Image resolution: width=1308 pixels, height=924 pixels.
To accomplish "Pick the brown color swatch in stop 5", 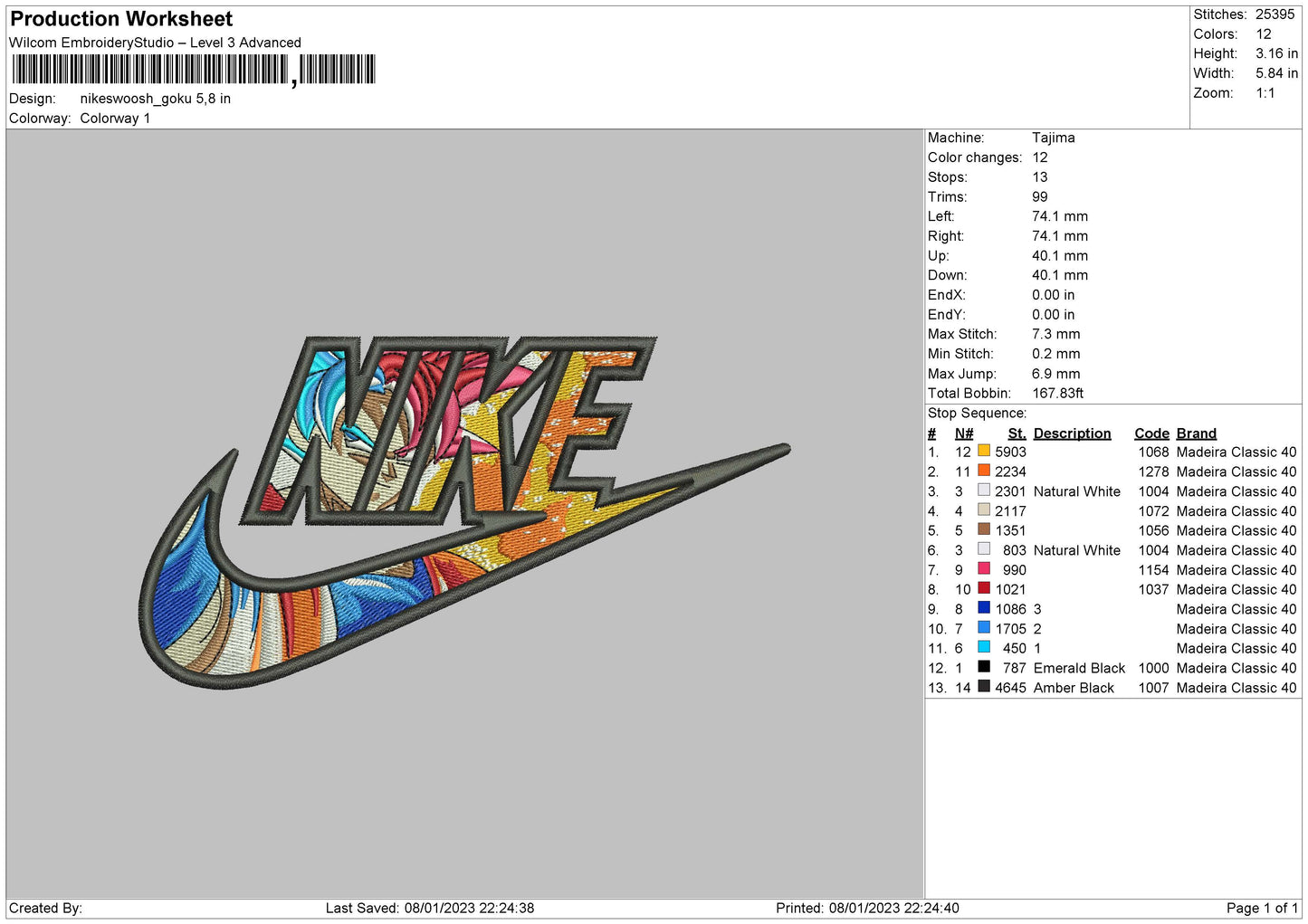I will point(983,529).
